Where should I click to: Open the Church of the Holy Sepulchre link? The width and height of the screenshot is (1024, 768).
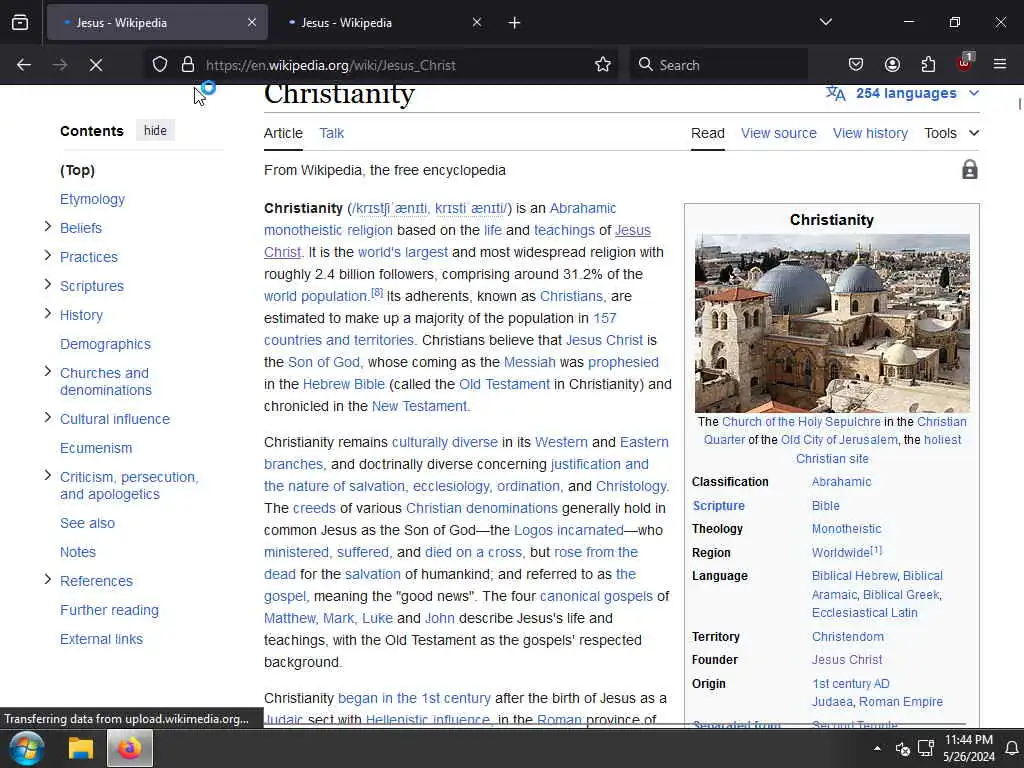[x=801, y=422]
